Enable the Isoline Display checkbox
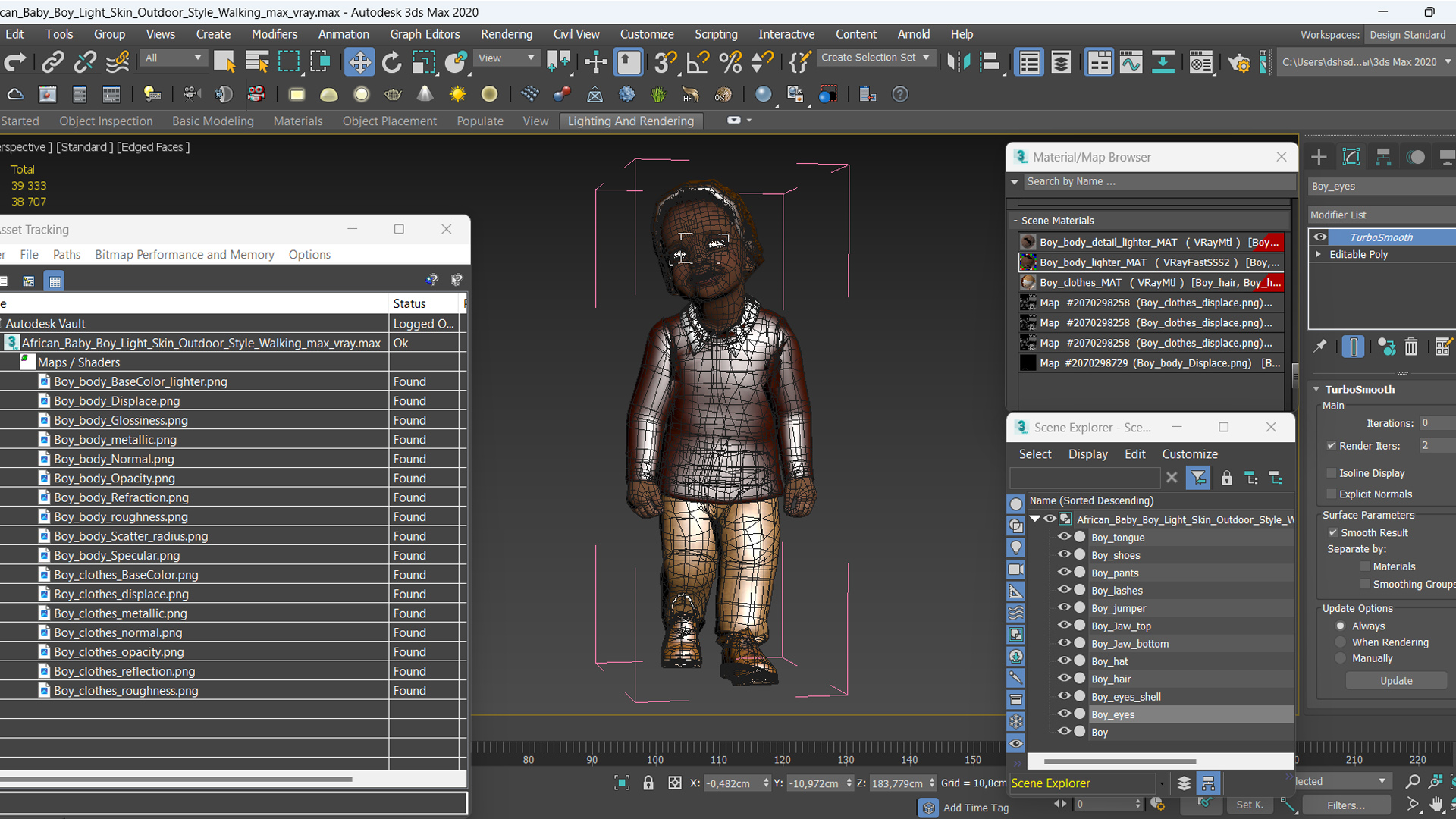The image size is (1456, 819). tap(1331, 473)
